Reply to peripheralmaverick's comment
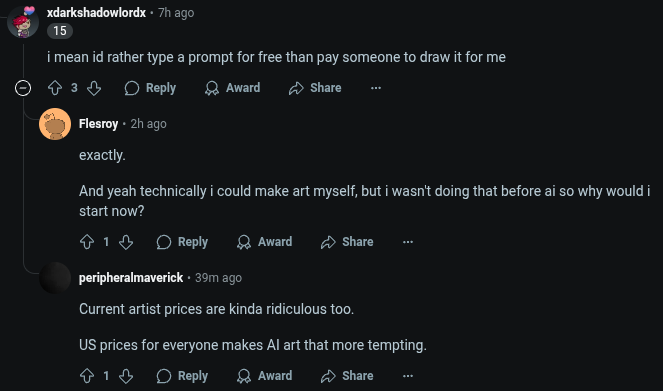 point(182,376)
